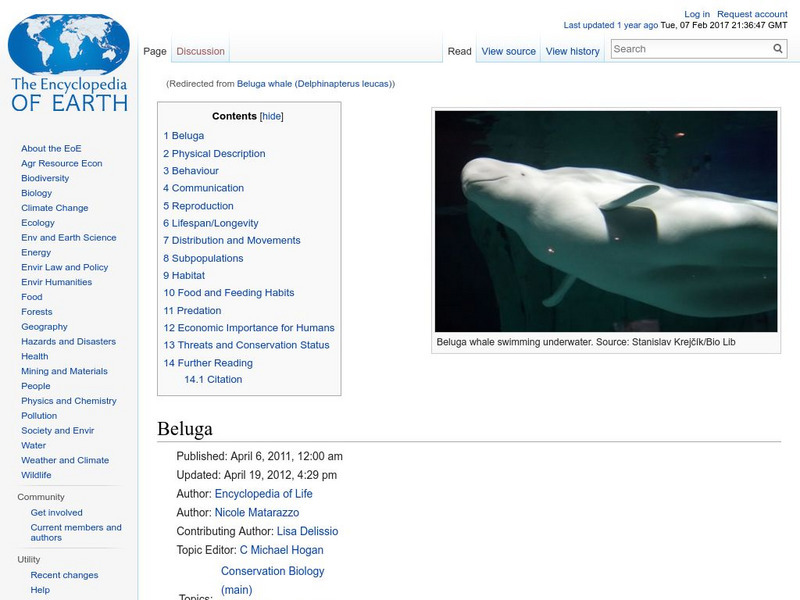Click the Request account link

(752, 15)
